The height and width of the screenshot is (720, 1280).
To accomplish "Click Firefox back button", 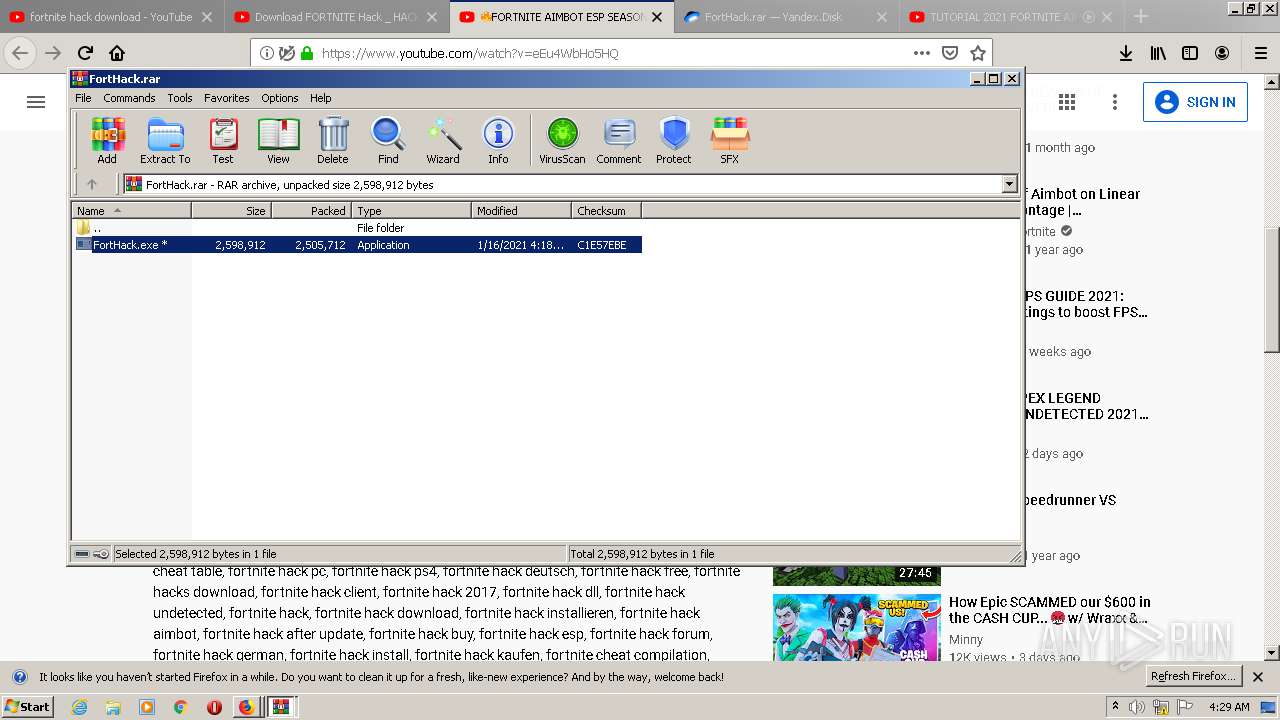I will (x=20, y=53).
